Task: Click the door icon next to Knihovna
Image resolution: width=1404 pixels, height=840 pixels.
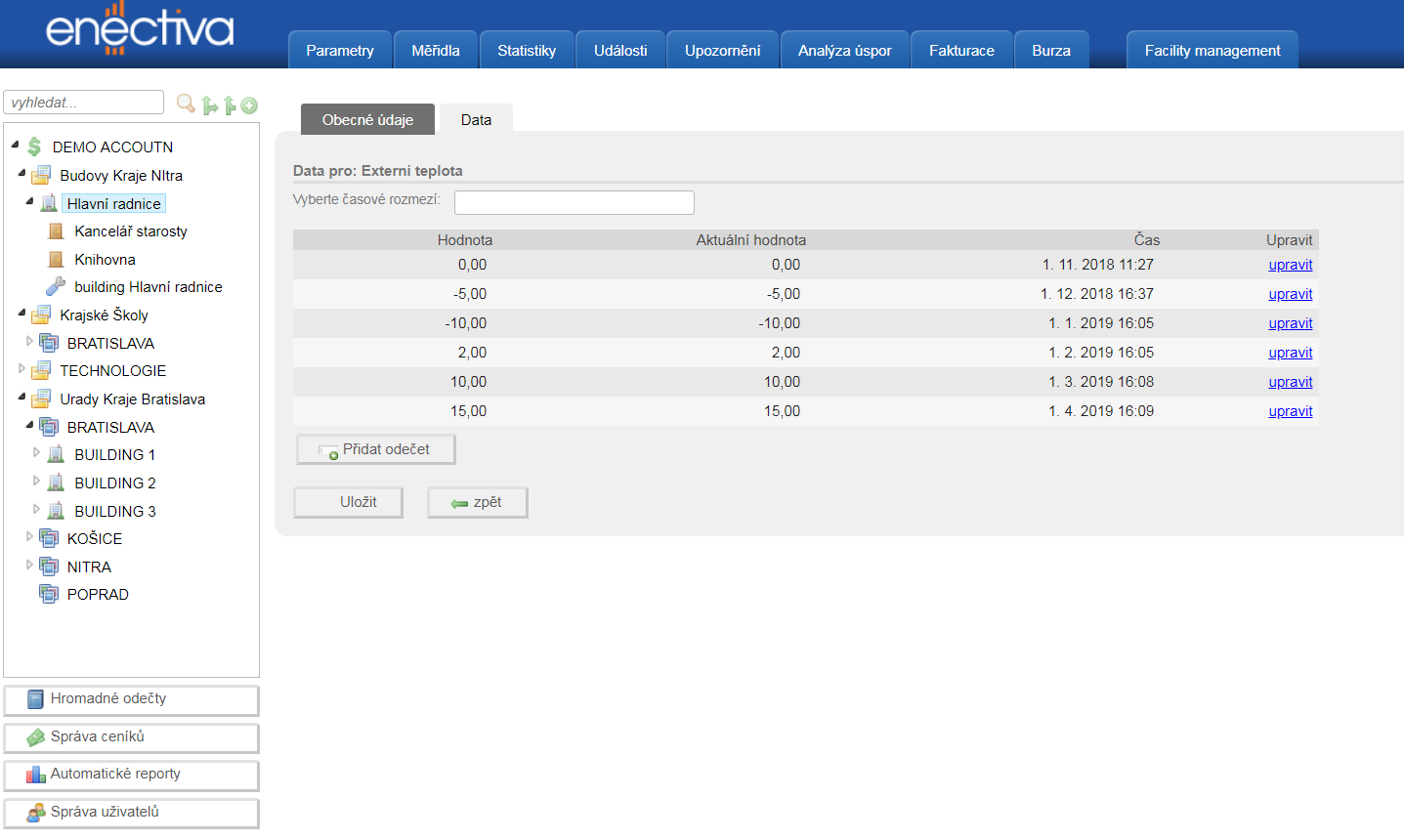Action: (57, 260)
